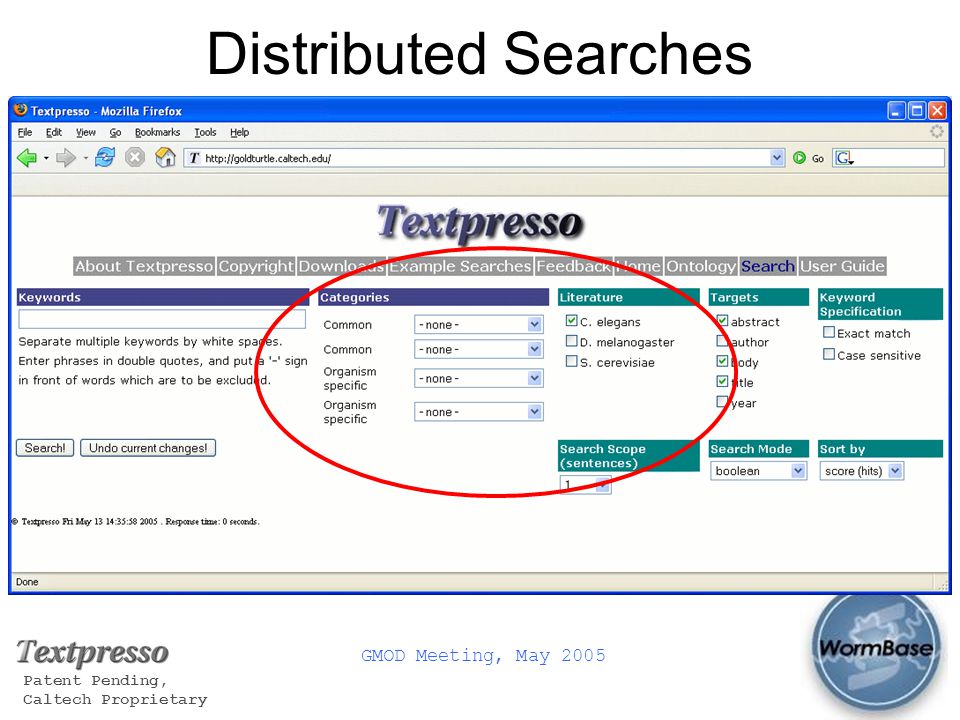Click the Textpresso site icon in address bar
This screenshot has width=960, height=720.
coord(194,158)
